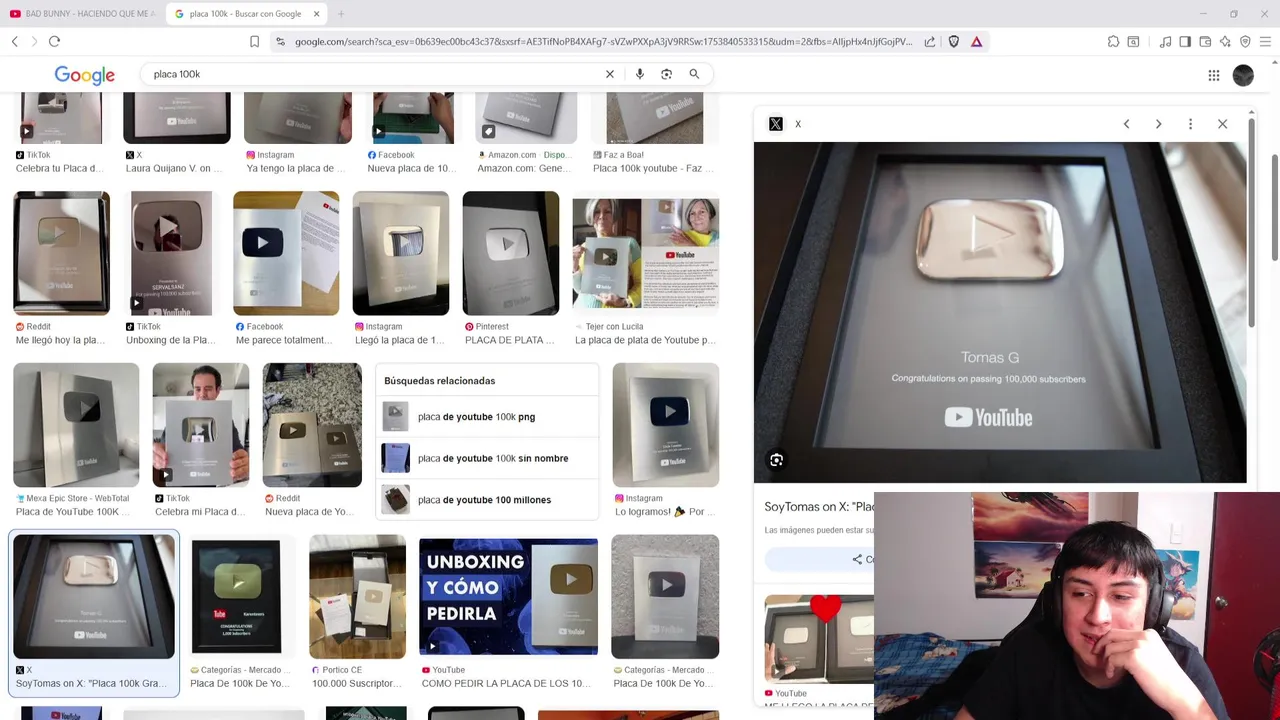
Task: Reload the page with the refresh icon
Action: pos(54,41)
